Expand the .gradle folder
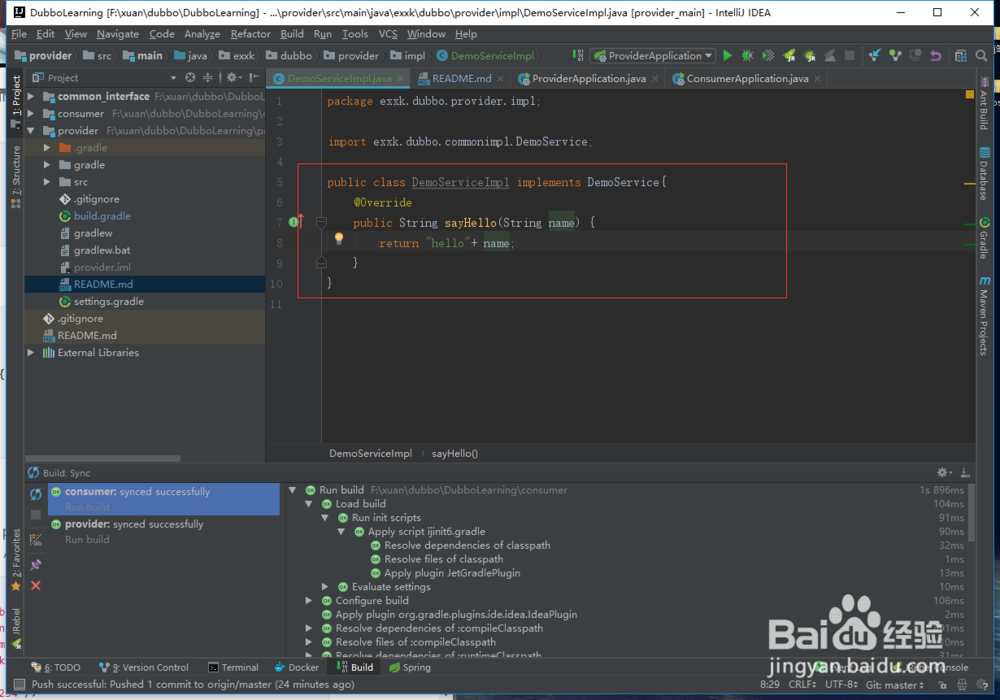The height and width of the screenshot is (700, 1000). point(47,147)
